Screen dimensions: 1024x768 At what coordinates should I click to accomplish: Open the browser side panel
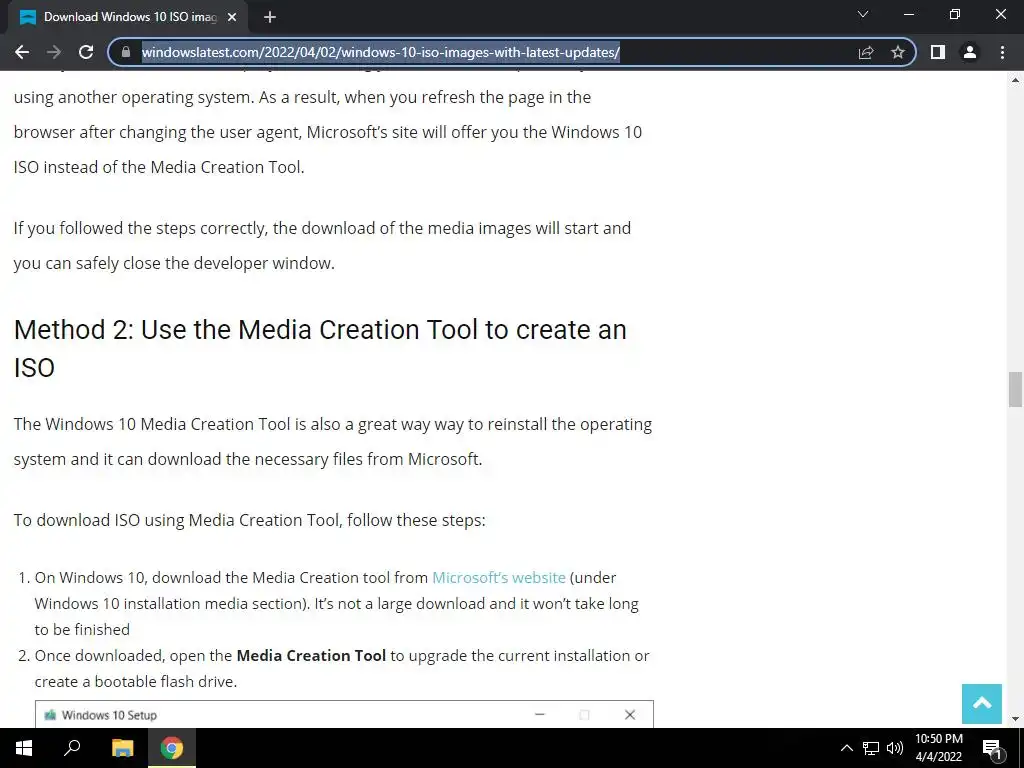pos(938,52)
